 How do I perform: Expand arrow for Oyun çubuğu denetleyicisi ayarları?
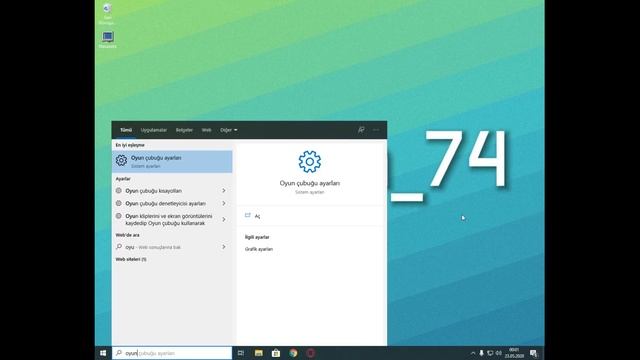click(x=224, y=203)
